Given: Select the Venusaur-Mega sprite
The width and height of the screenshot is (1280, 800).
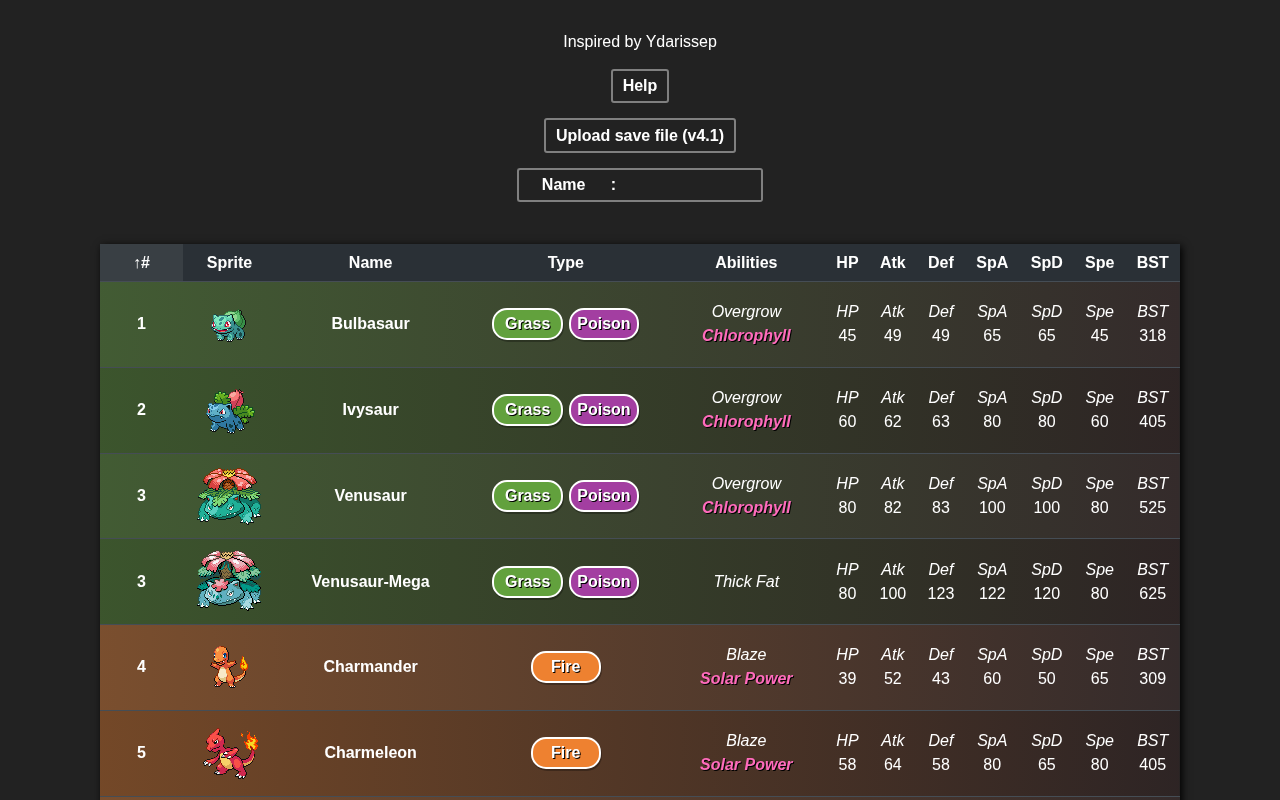Looking at the screenshot, I should [229, 581].
